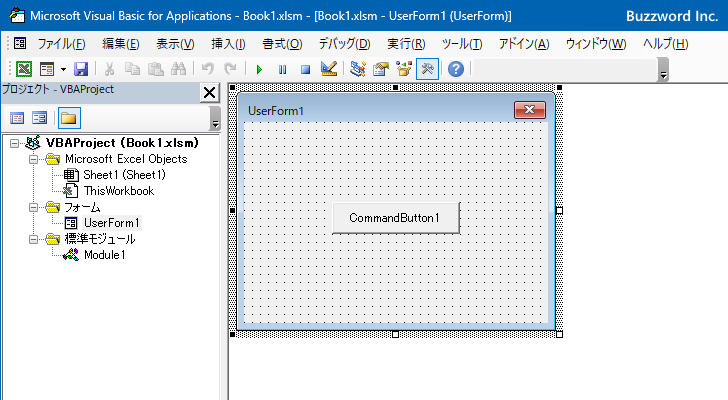728x400 pixels.
Task: Close the Project Explorer pane
Action: pos(209,92)
